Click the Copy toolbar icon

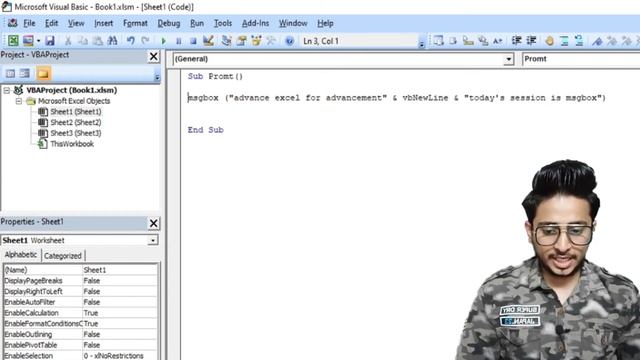83,40
